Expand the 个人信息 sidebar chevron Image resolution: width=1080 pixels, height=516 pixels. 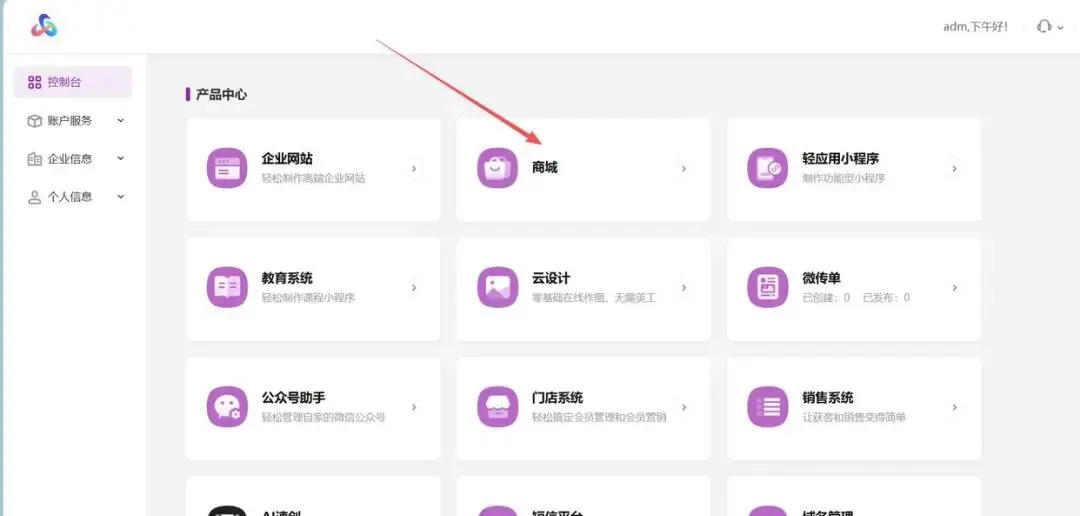121,197
